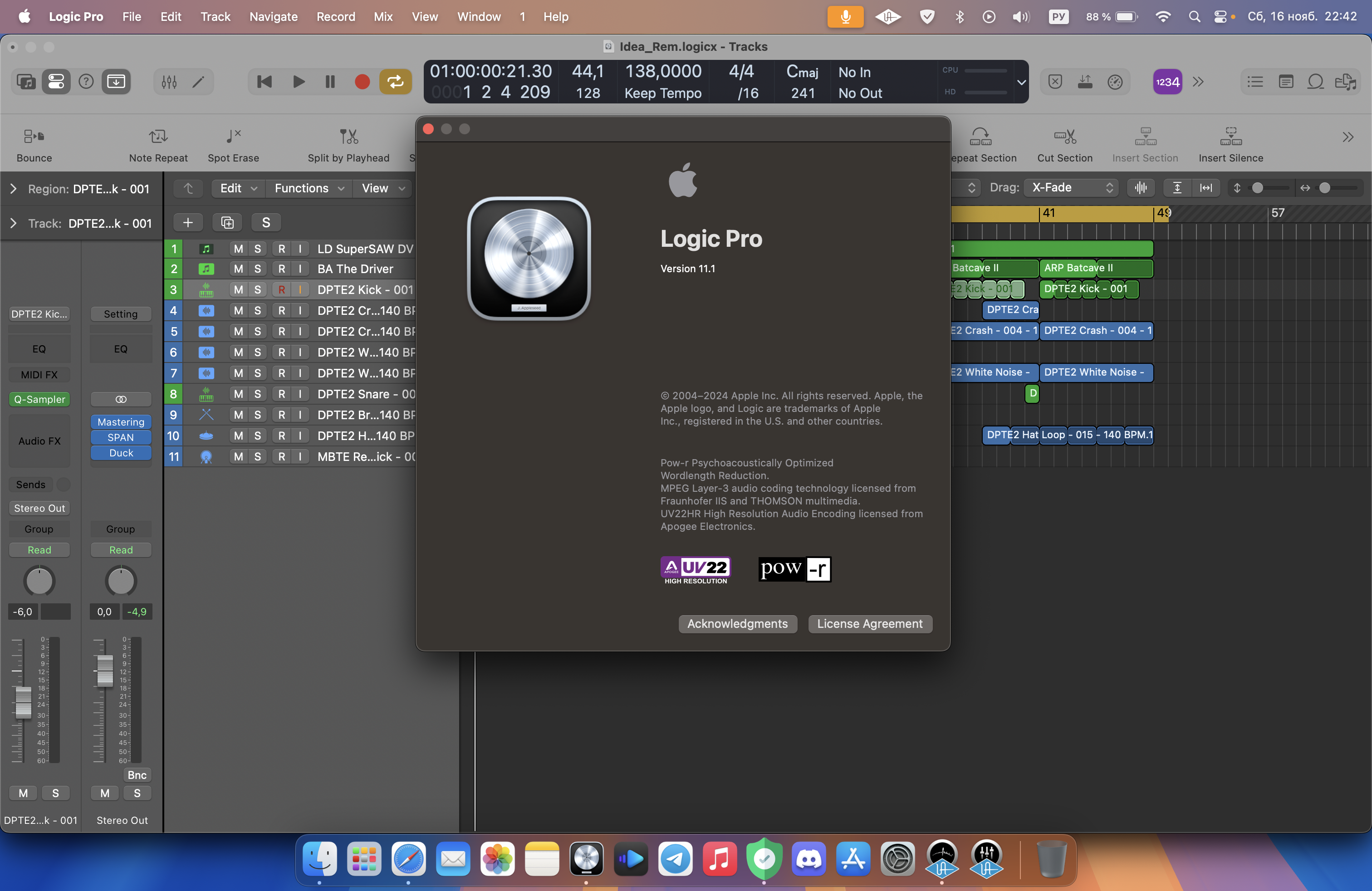Expand the Region inspector disclosure triangle
The height and width of the screenshot is (891, 1372).
click(x=13, y=189)
